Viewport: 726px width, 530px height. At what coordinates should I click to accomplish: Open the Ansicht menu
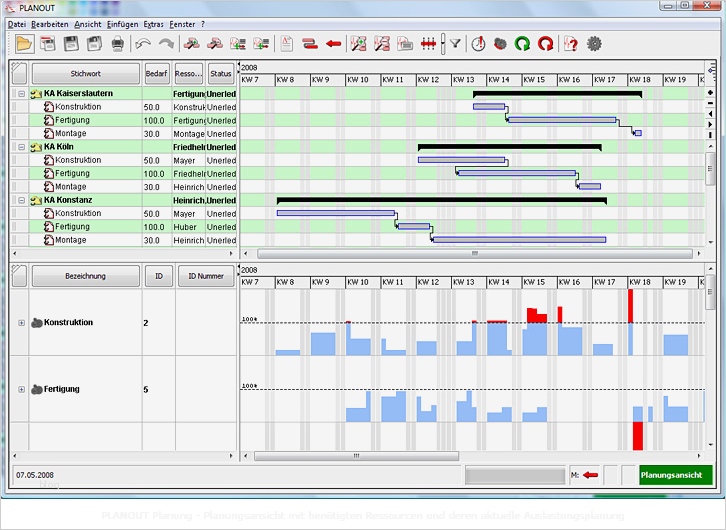point(88,24)
